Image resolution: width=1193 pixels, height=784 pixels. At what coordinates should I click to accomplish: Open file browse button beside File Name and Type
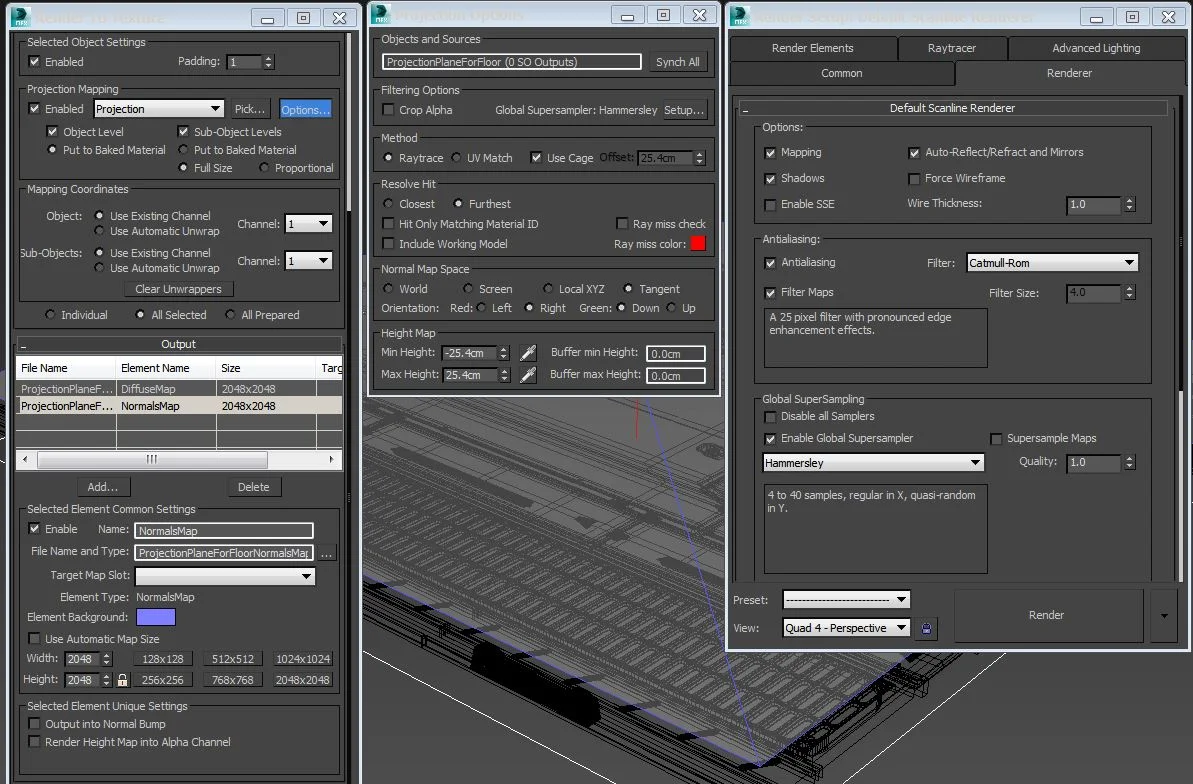[326, 553]
